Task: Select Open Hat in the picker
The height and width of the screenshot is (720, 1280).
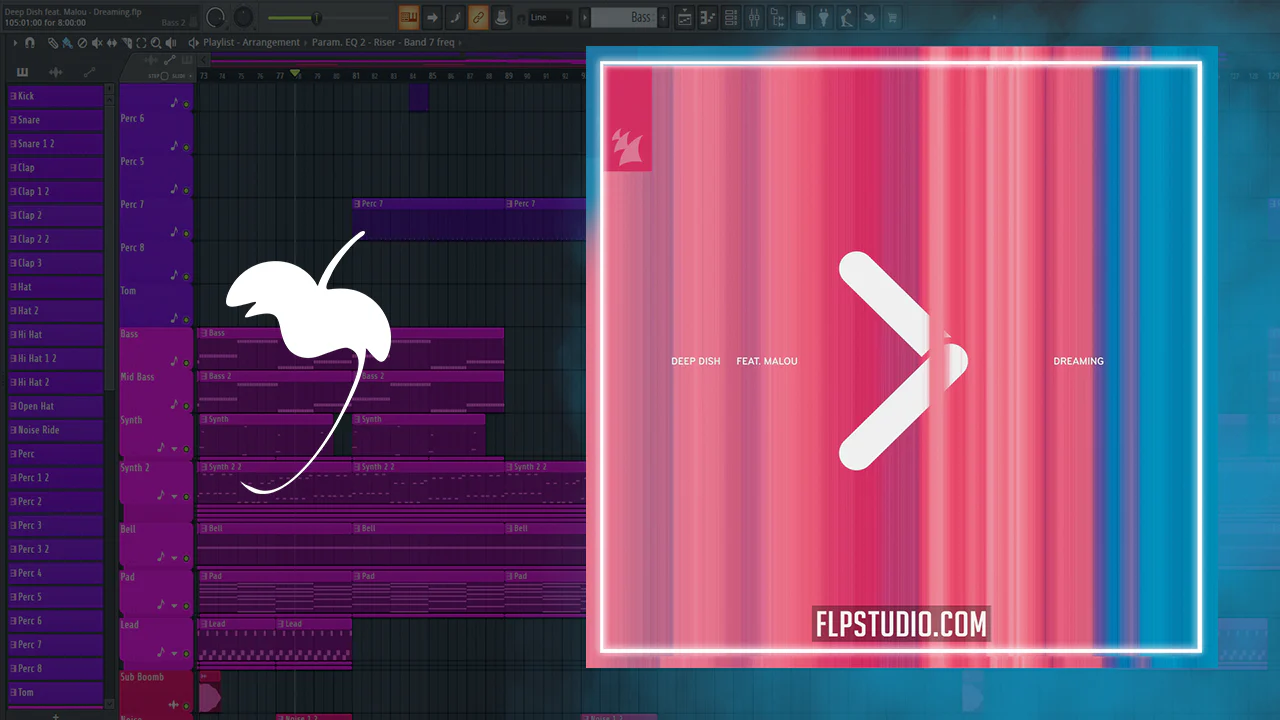Action: [x=56, y=406]
